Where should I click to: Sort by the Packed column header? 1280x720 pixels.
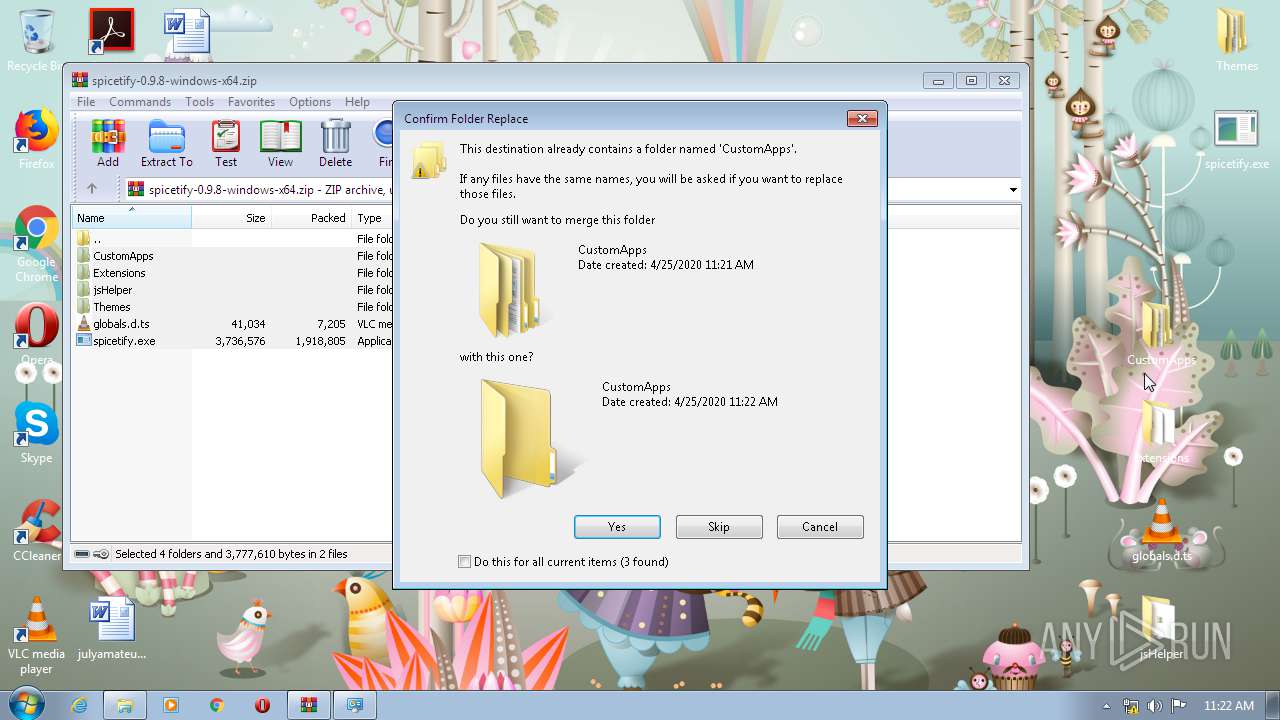[x=311, y=218]
